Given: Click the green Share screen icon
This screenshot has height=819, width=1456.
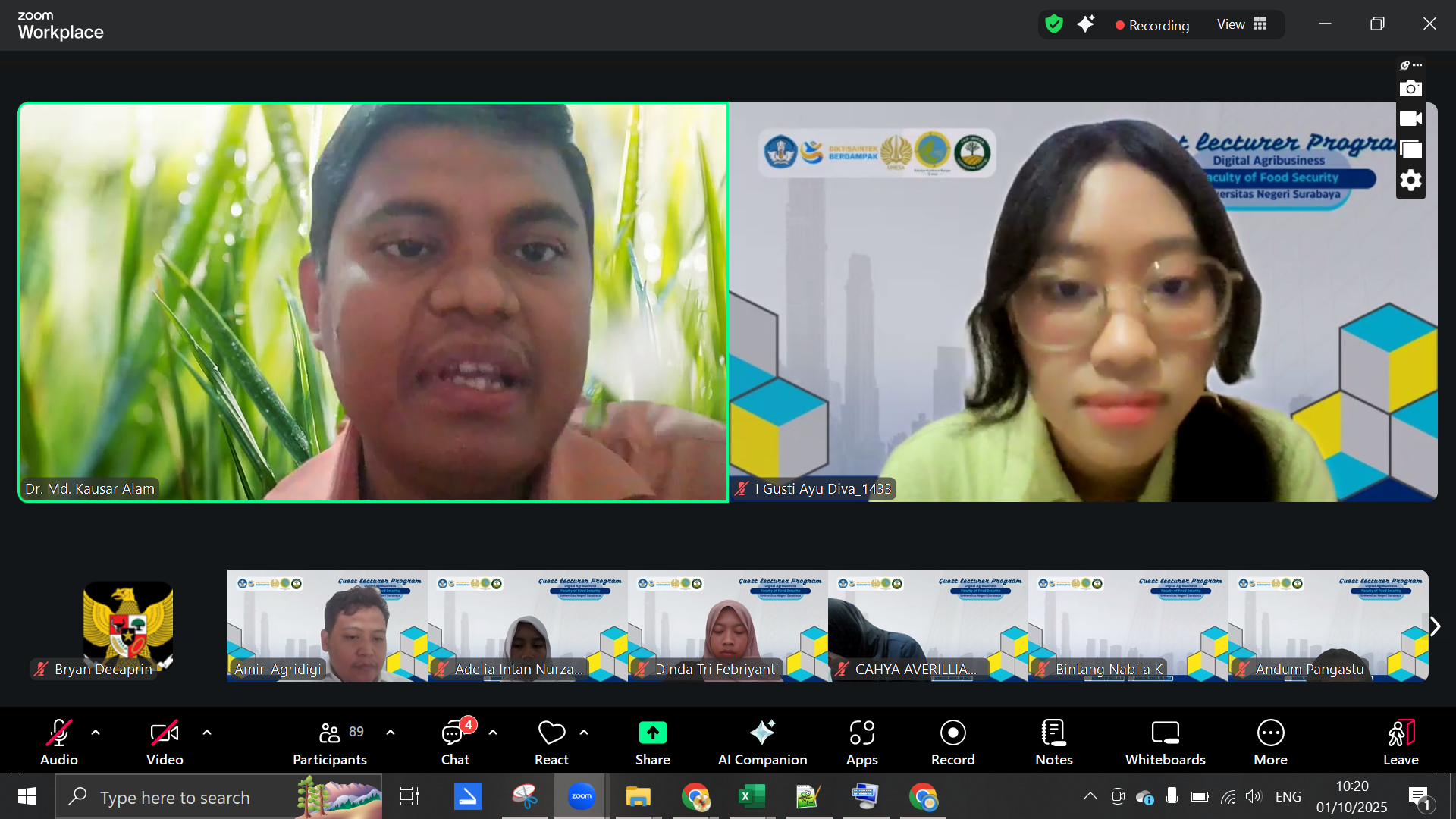Looking at the screenshot, I should pyautogui.click(x=652, y=733).
